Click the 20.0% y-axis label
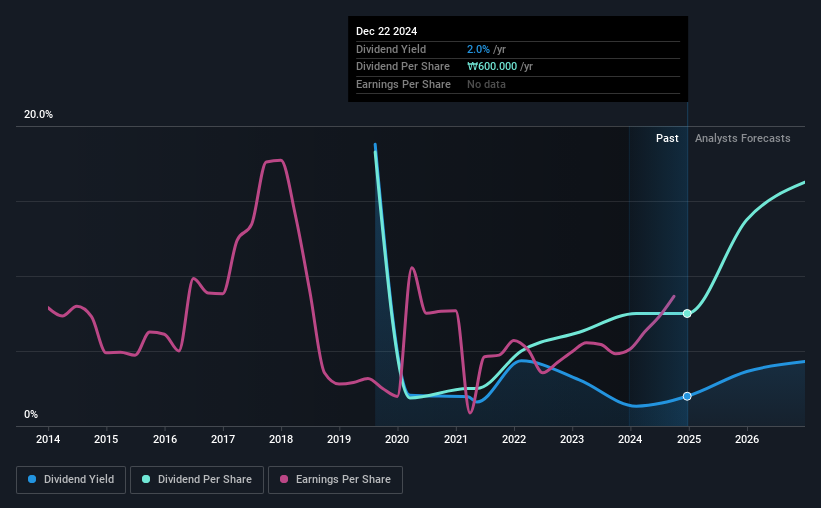This screenshot has height=508, width=821. click(x=38, y=115)
